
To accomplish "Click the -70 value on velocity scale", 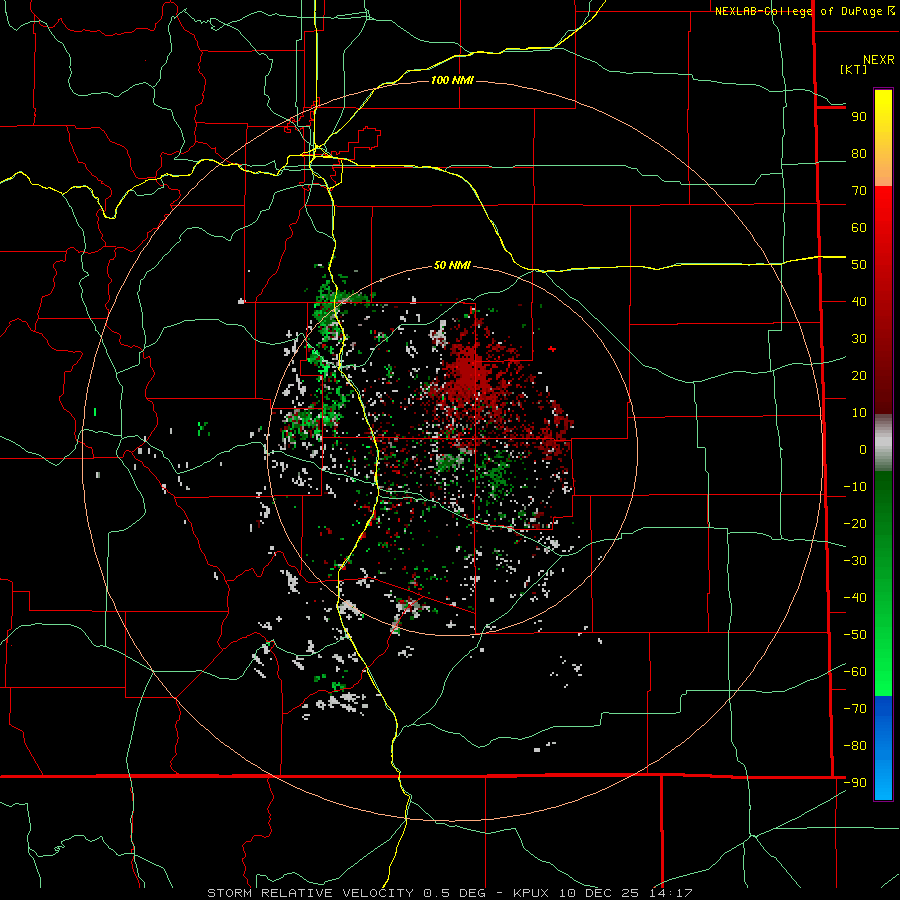I will point(855,709).
